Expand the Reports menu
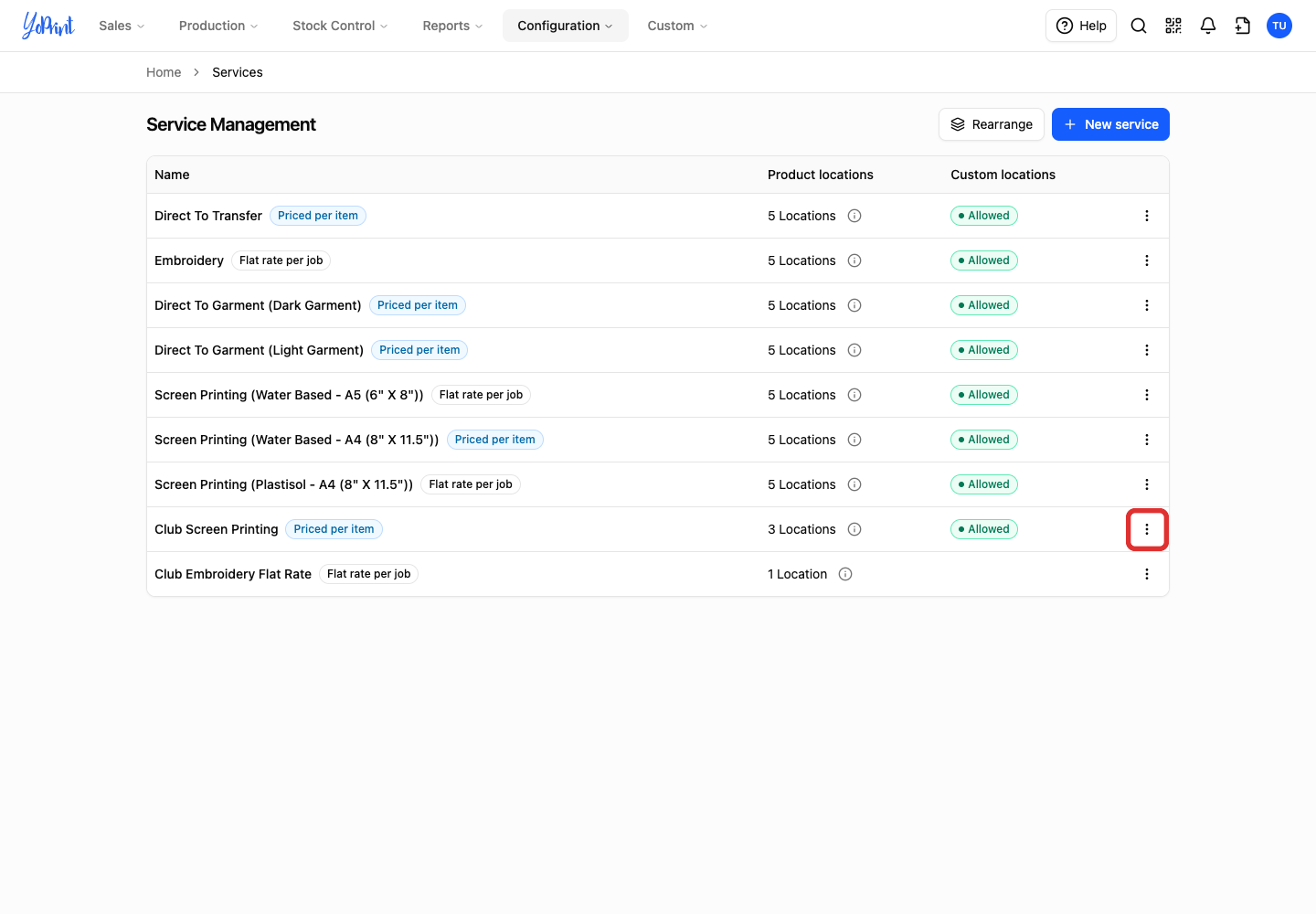The image size is (1316, 914). click(x=452, y=26)
